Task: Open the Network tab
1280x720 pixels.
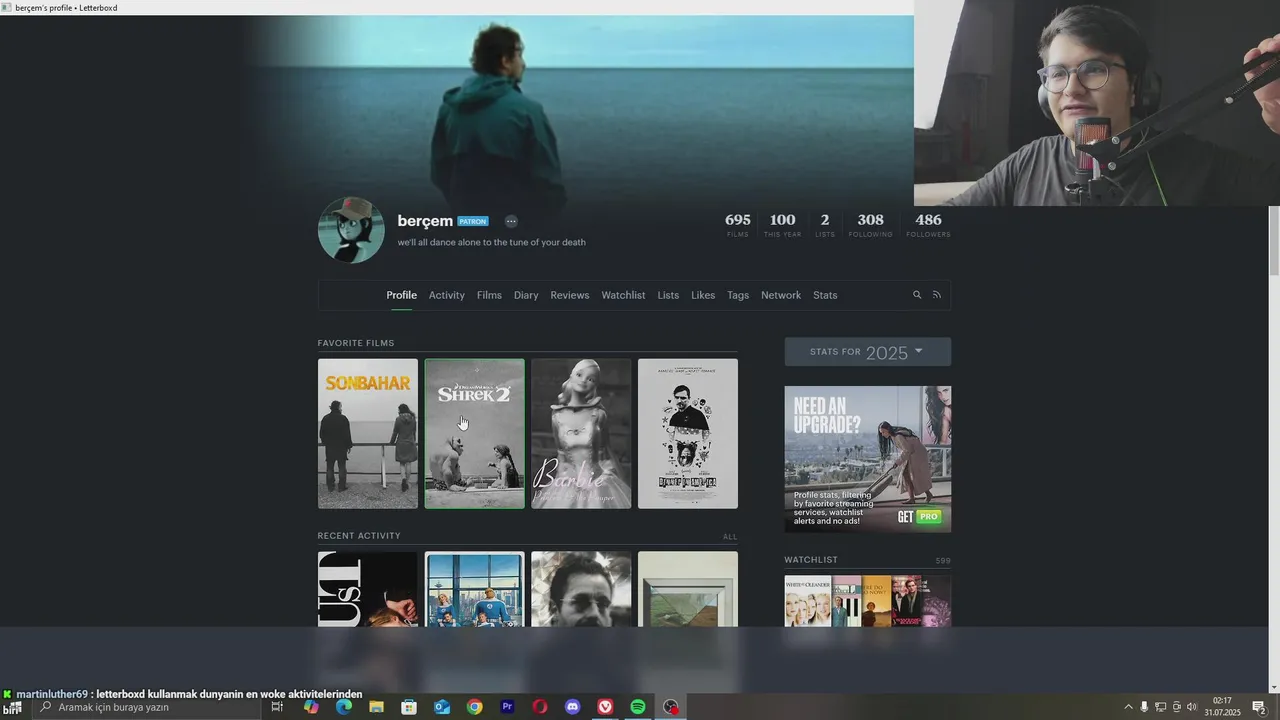Action: coord(781,295)
